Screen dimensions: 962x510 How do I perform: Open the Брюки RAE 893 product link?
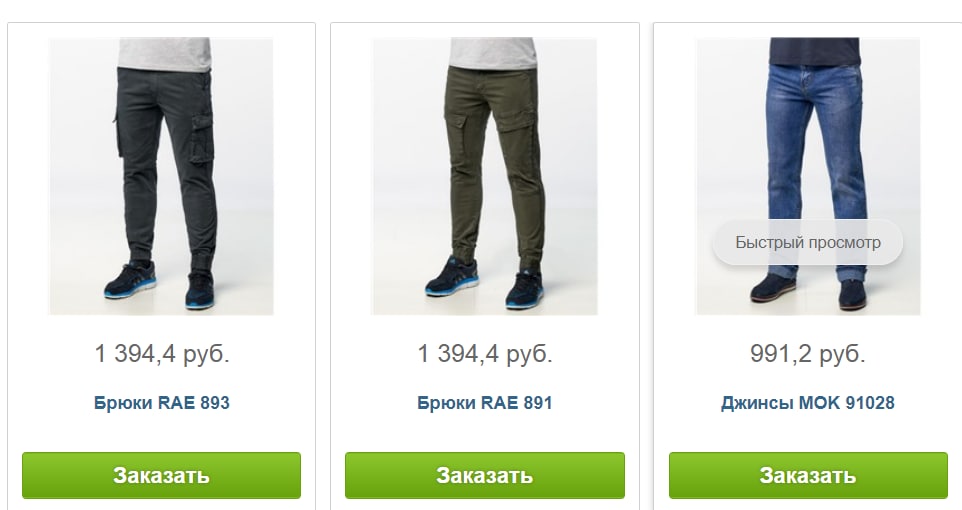161,403
